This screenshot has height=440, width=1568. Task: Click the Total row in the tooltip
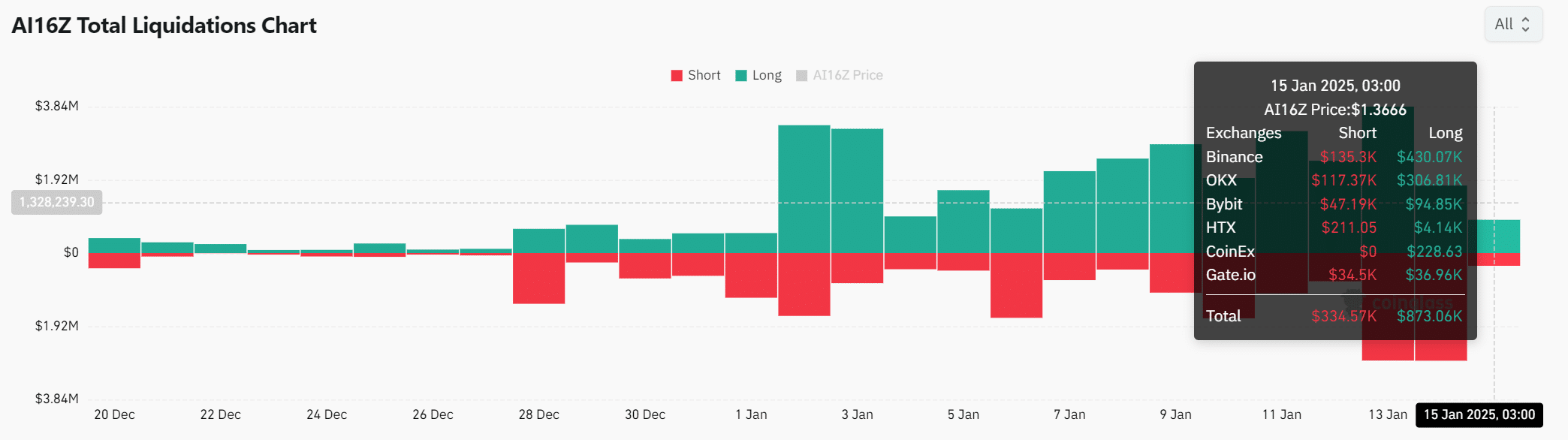(x=1334, y=316)
